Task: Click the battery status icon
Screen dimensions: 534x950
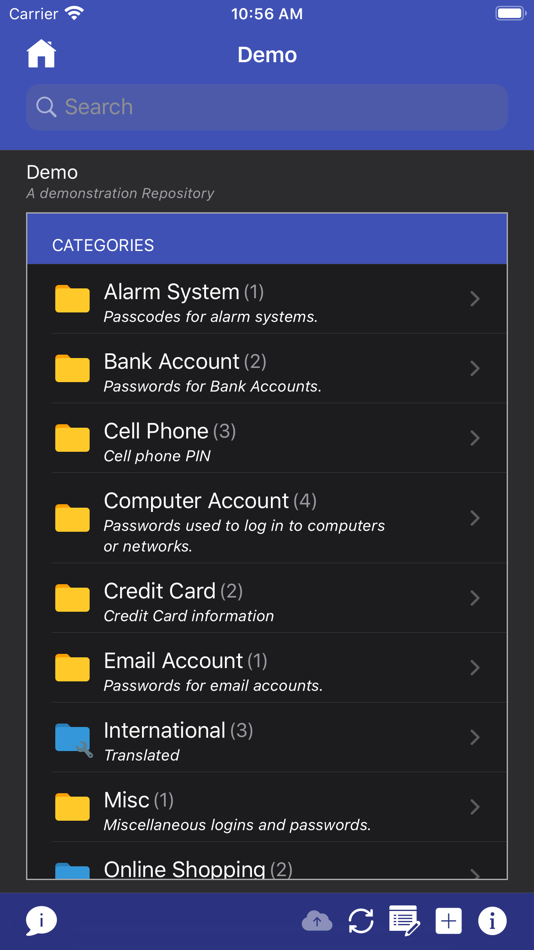Action: tap(510, 13)
